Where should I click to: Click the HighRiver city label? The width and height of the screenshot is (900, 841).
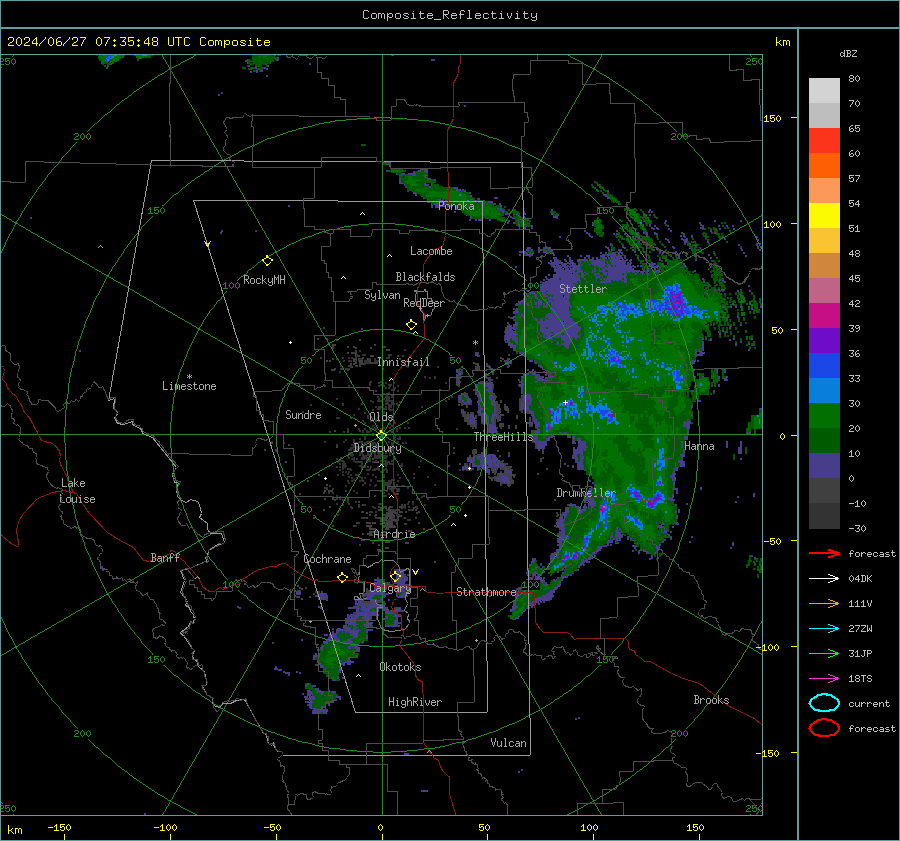414,702
